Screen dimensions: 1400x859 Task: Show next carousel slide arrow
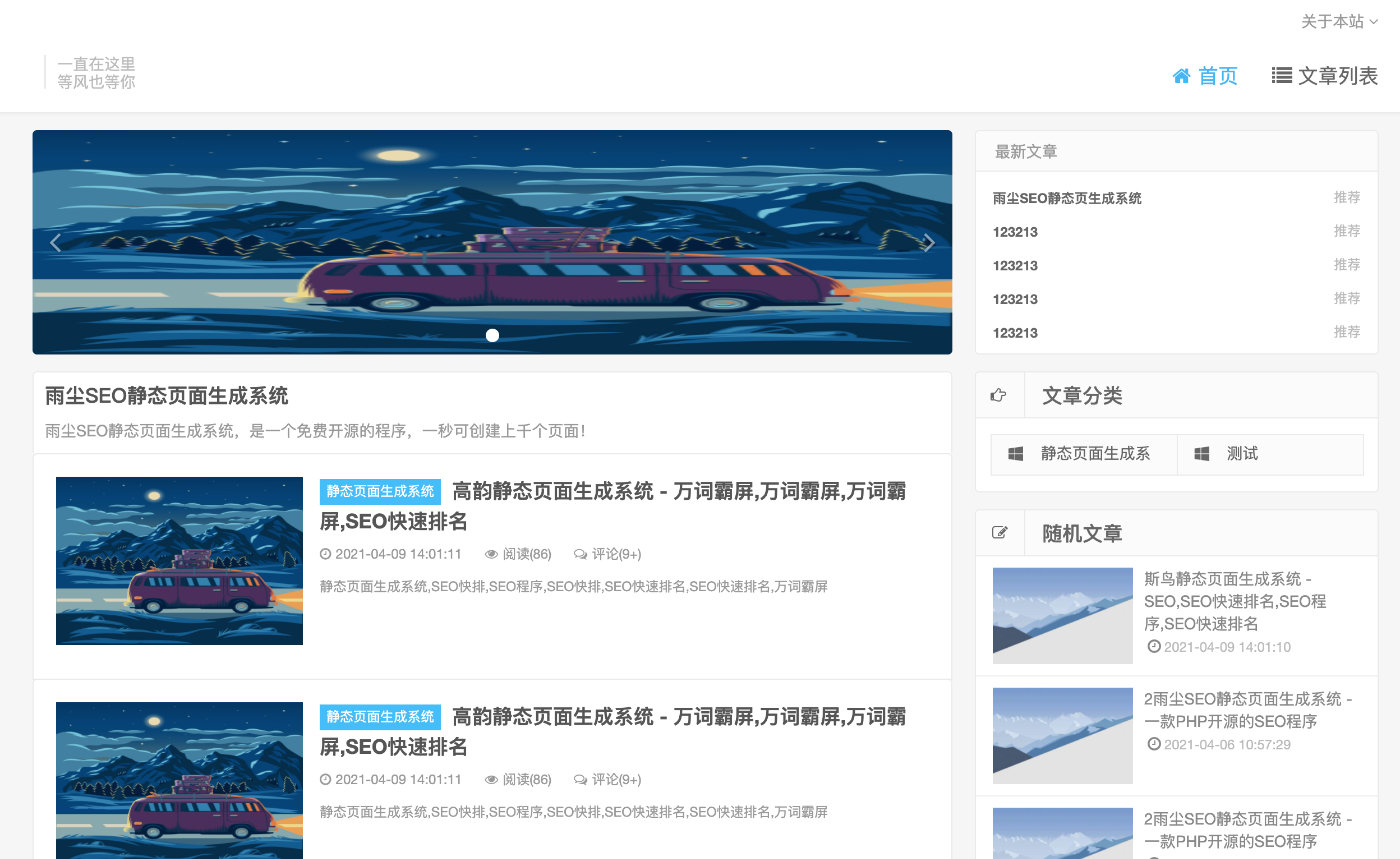coord(928,242)
